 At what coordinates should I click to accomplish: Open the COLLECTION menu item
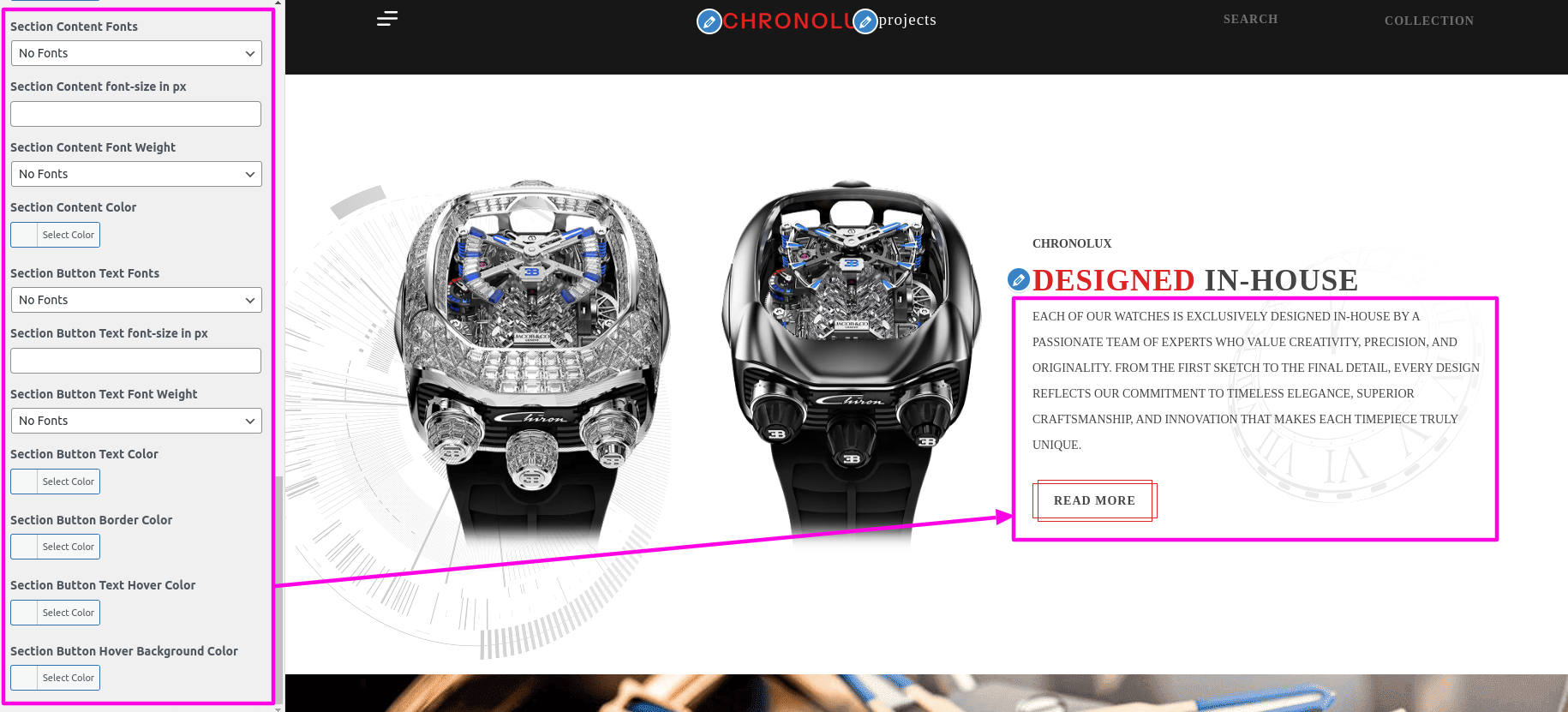click(1429, 21)
